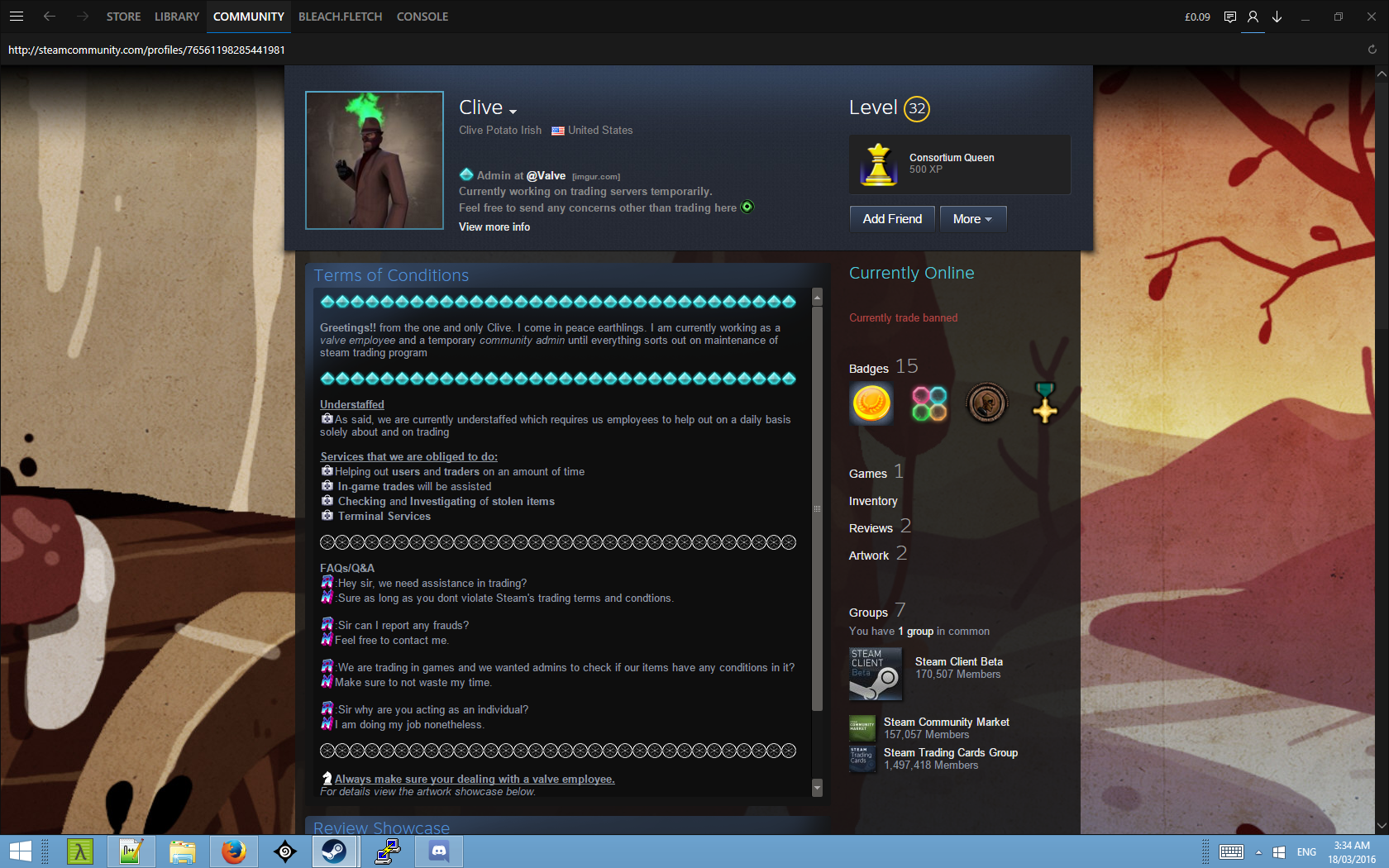This screenshot has width=1389, height=868.
Task: Open the downloads arrow icon
Action: pyautogui.click(x=1277, y=17)
